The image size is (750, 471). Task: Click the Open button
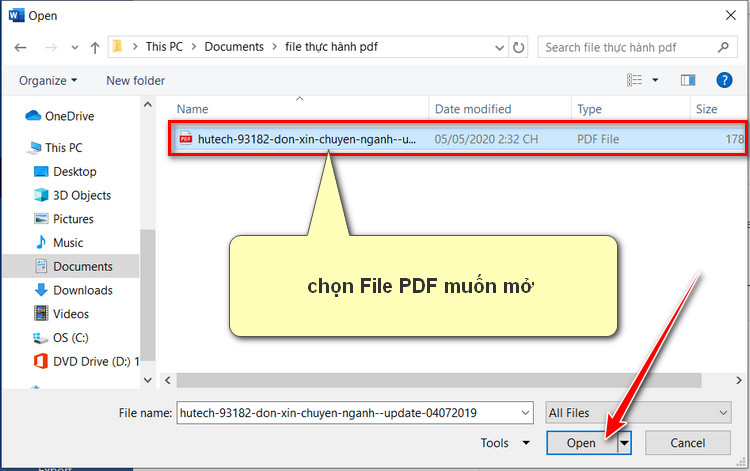pos(582,443)
